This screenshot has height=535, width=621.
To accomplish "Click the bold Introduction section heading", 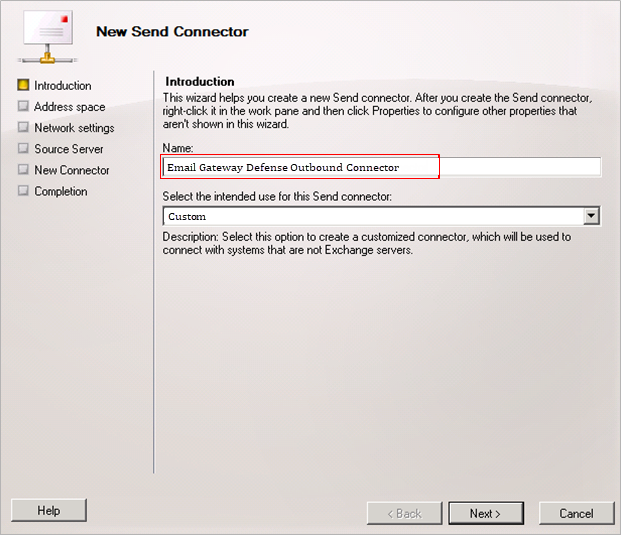I will (x=200, y=82).
